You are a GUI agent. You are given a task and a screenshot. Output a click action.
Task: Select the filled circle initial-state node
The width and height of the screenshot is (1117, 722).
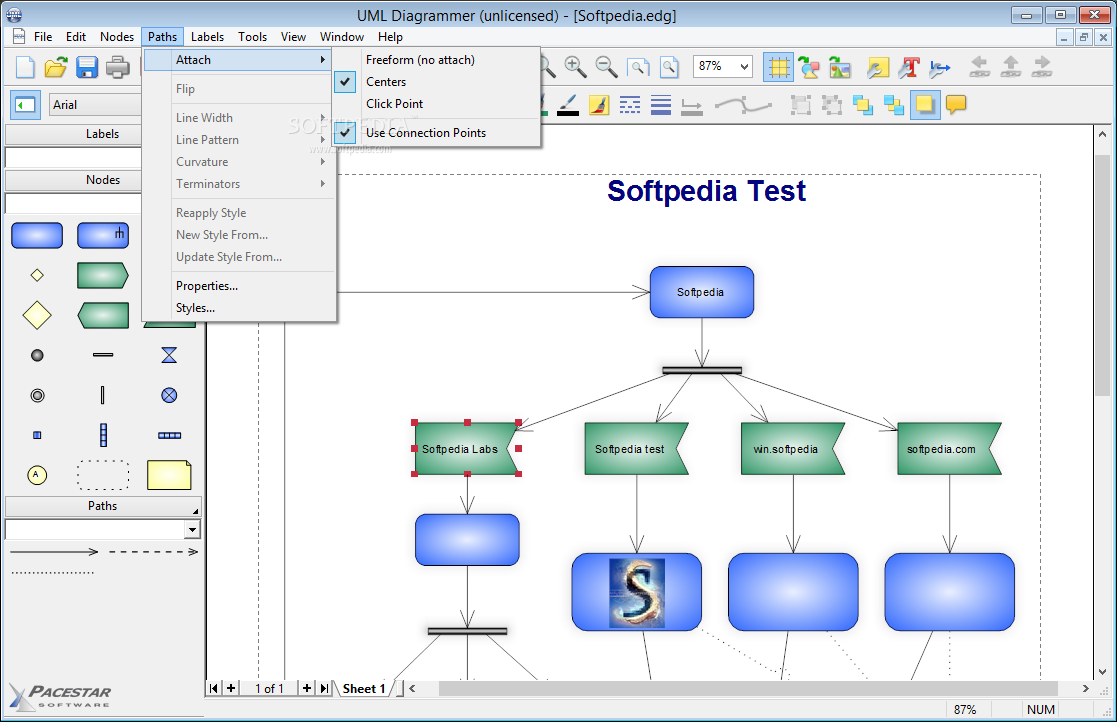click(x=37, y=355)
